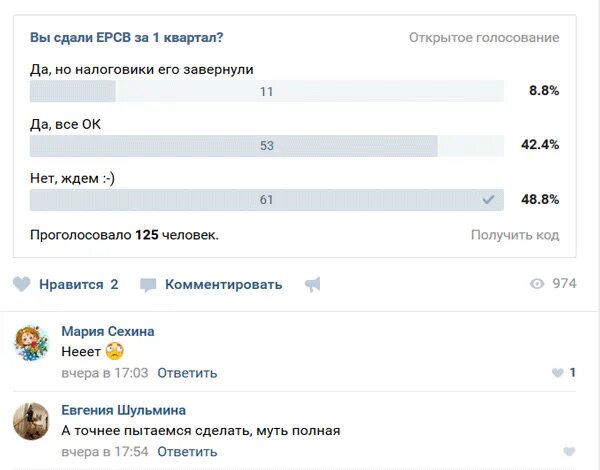600x470 pixels.
Task: Open profile name 'Евгения Шульмина'
Action: click(x=124, y=410)
